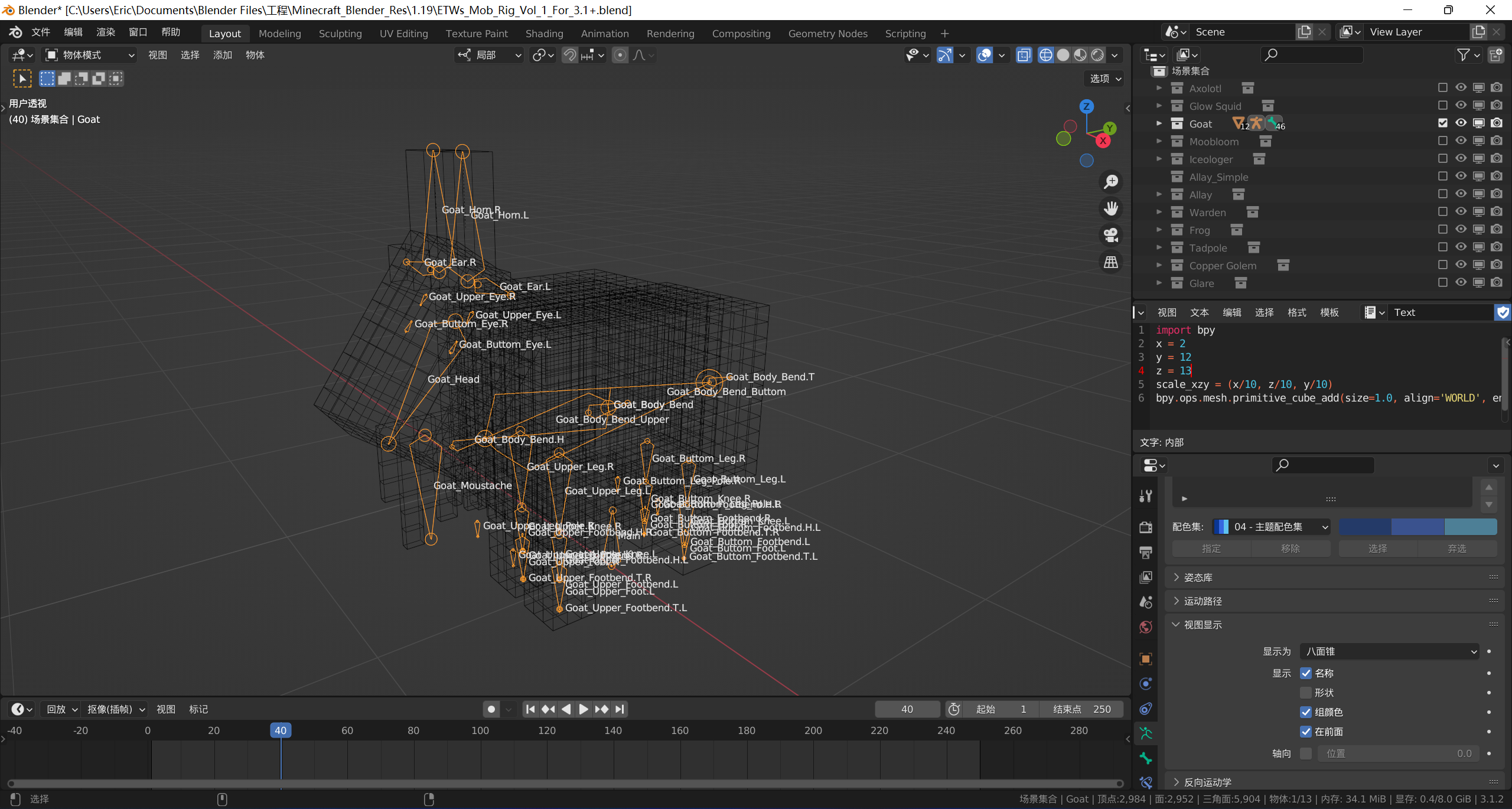
Task: Expand the Axolotl collection in outliner
Action: point(1159,88)
